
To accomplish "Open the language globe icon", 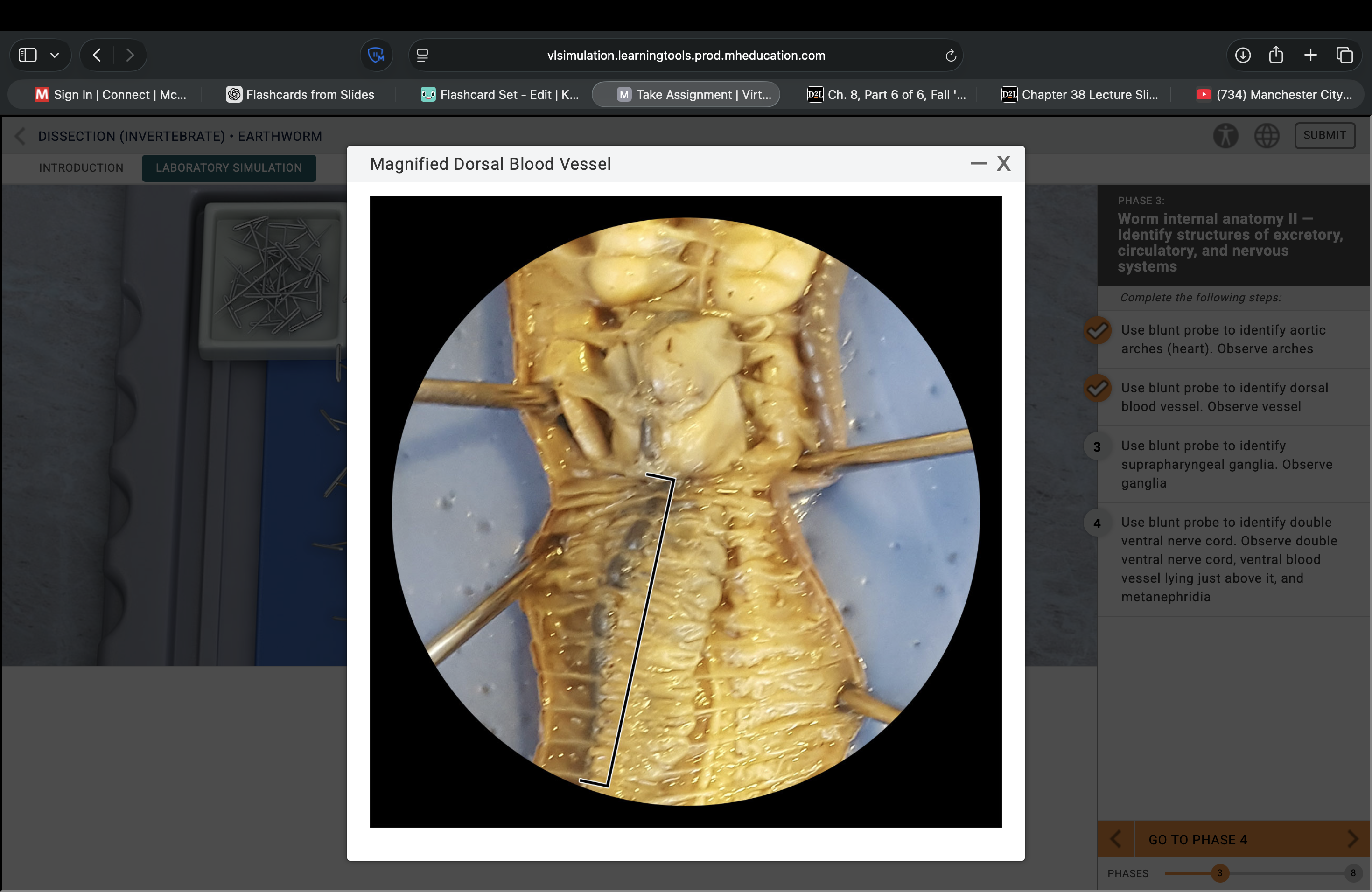I will pos(1267,136).
